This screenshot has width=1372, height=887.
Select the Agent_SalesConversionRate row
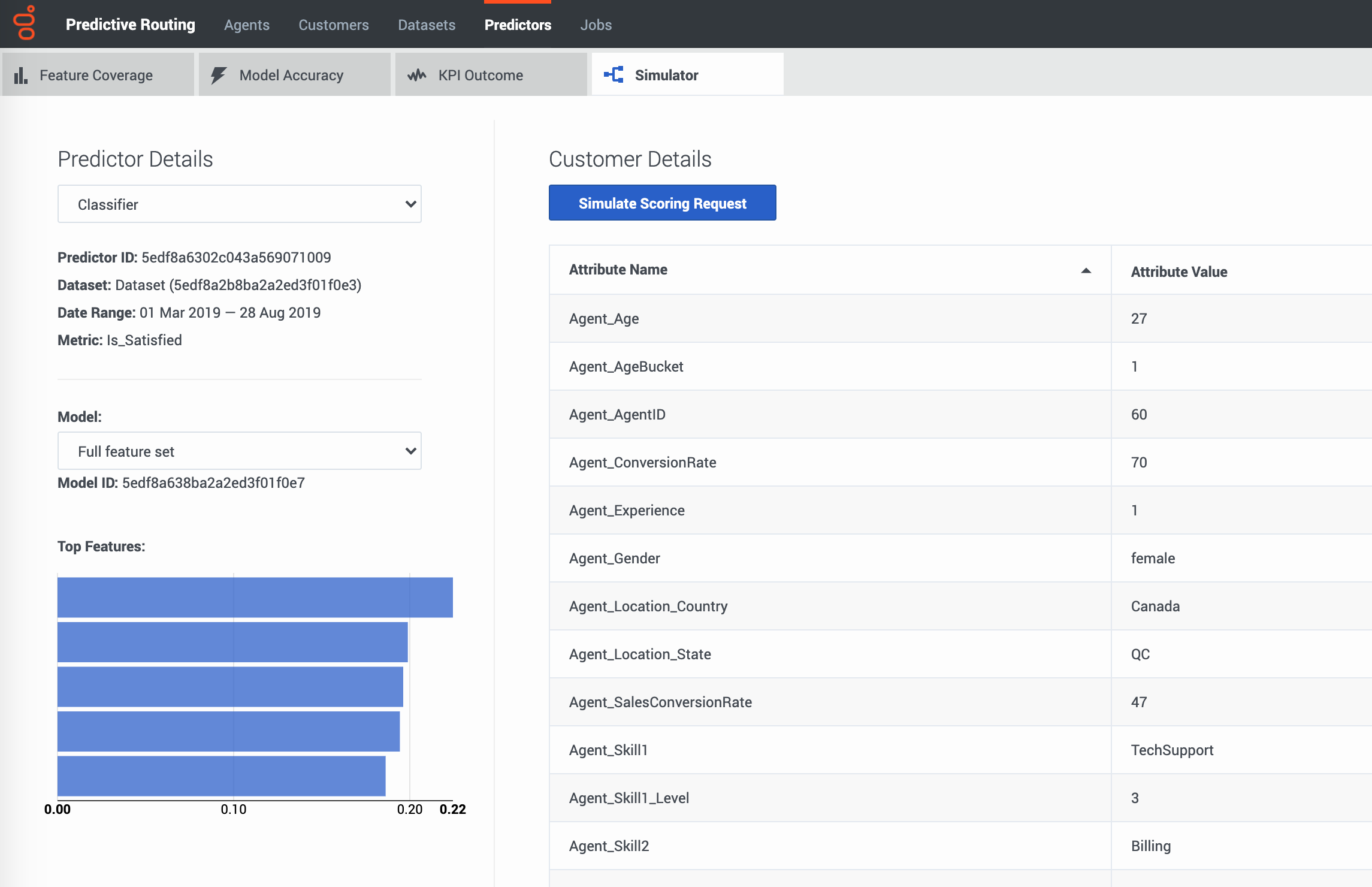960,702
